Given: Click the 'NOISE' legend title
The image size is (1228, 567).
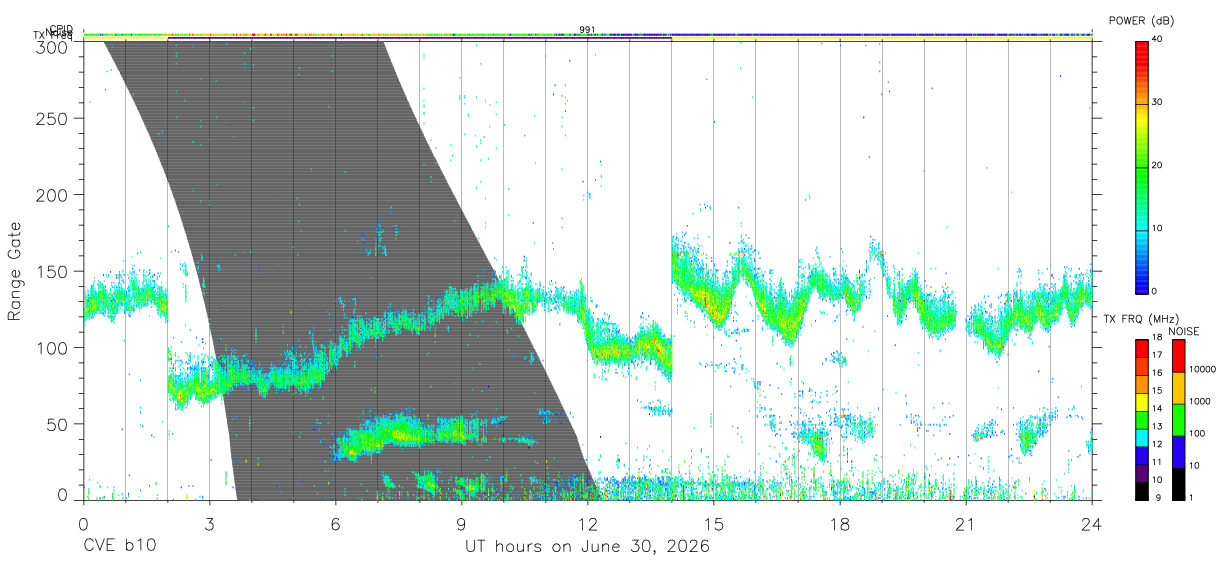Looking at the screenshot, I should 1184,331.
